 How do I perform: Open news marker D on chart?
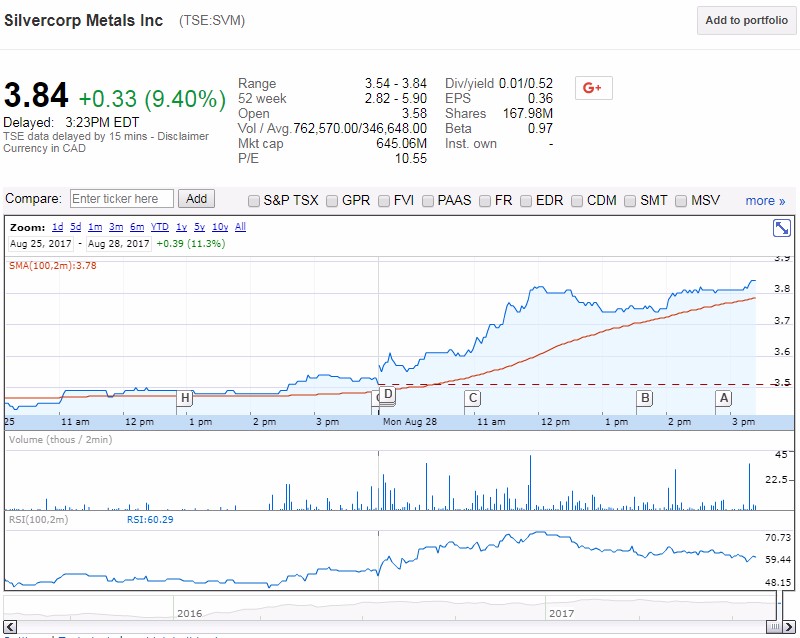click(x=388, y=395)
